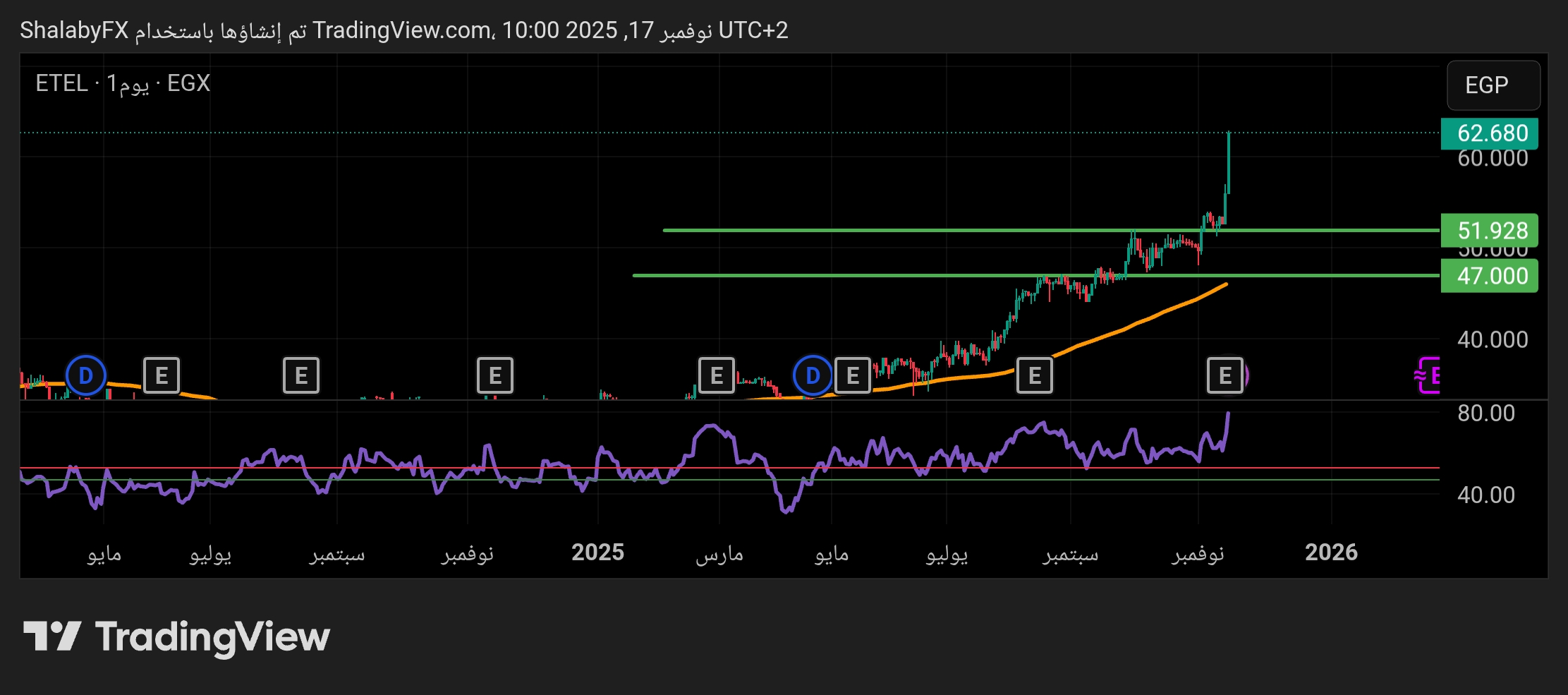Click the dividend marker near May 2024
The width and height of the screenshot is (1568, 695).
[86, 375]
